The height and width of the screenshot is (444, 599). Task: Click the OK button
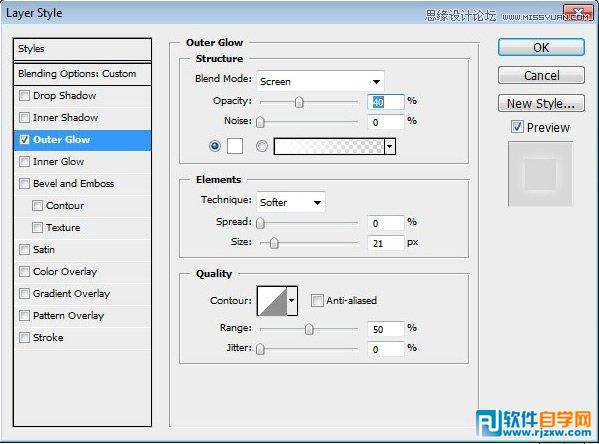(541, 48)
